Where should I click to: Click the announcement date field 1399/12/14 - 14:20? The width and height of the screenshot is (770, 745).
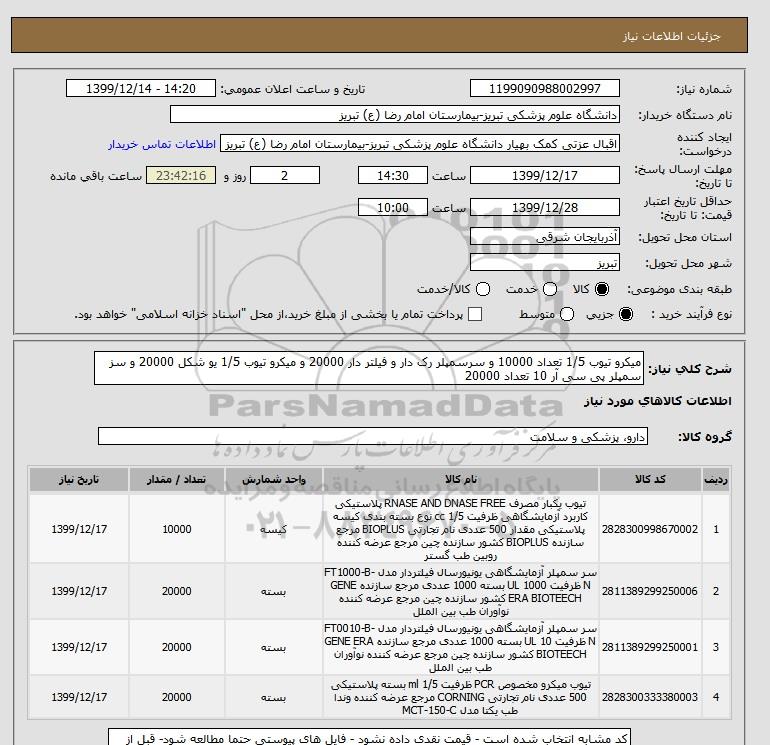coord(140,88)
